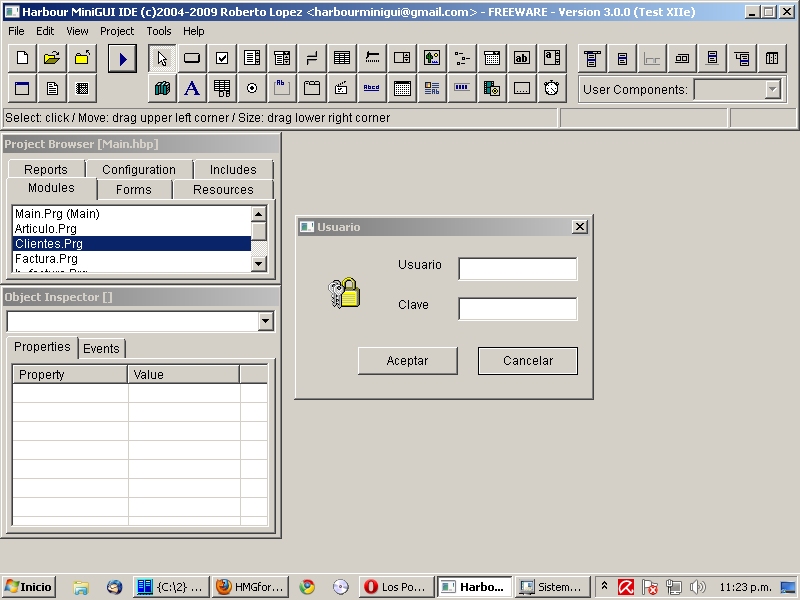The height and width of the screenshot is (600, 800).
Task: Open the File menu
Action: (16, 31)
